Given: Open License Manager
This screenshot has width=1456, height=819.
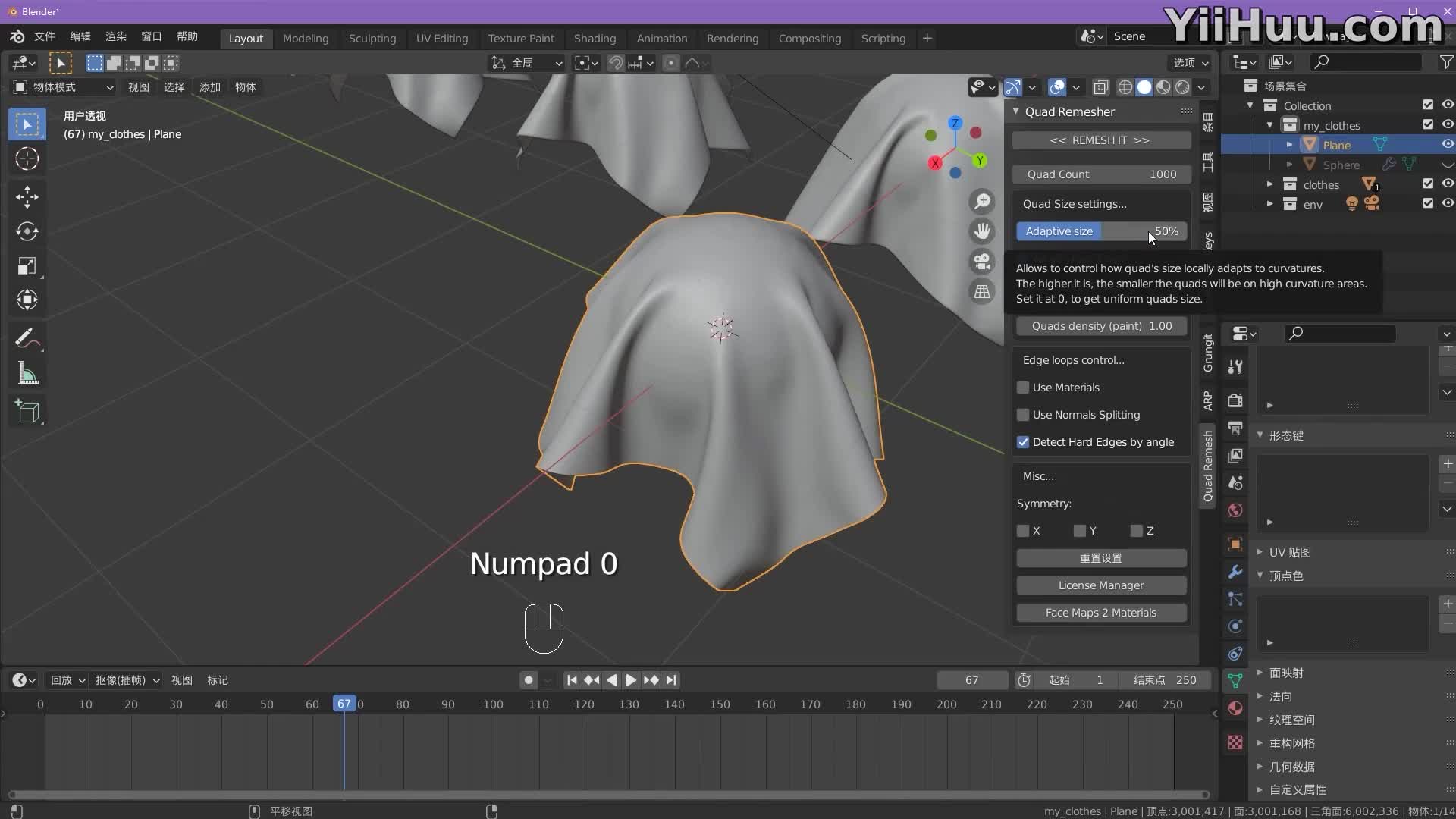Looking at the screenshot, I should pyautogui.click(x=1100, y=585).
